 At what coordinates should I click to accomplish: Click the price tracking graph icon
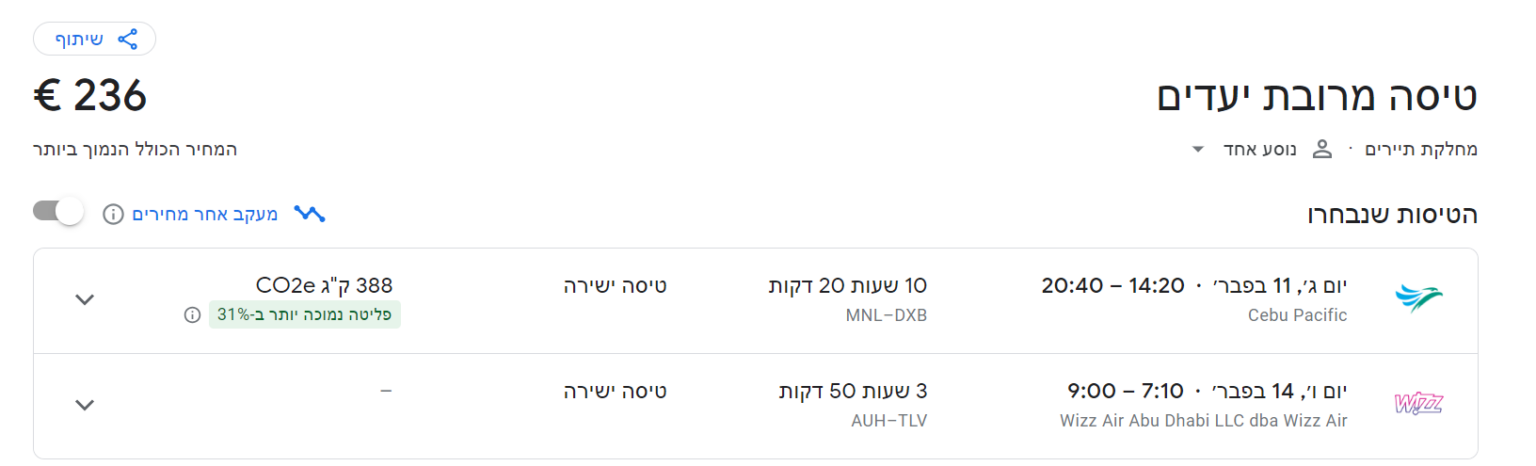pos(310,214)
